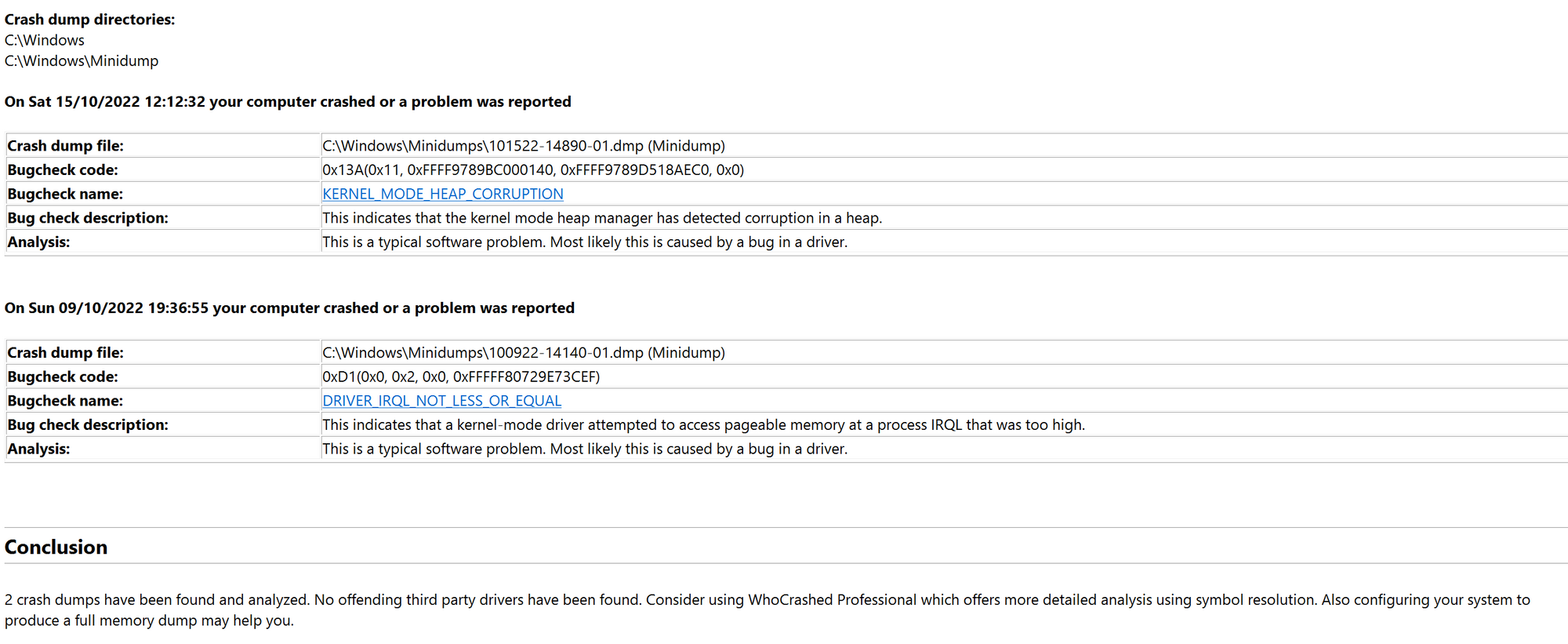Click the kernel heap corruption description text
The image size is (1568, 644).
pos(601,218)
